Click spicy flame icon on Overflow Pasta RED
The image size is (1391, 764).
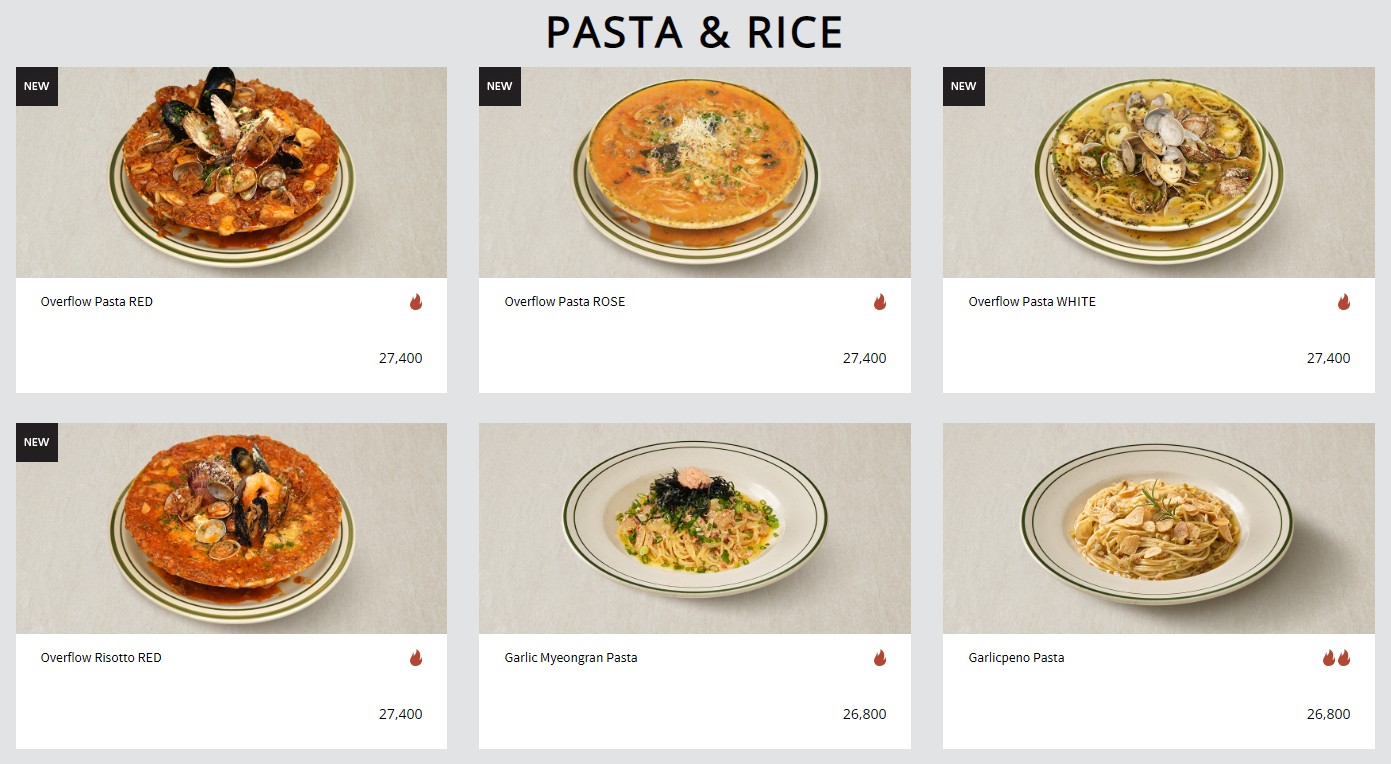(x=416, y=301)
